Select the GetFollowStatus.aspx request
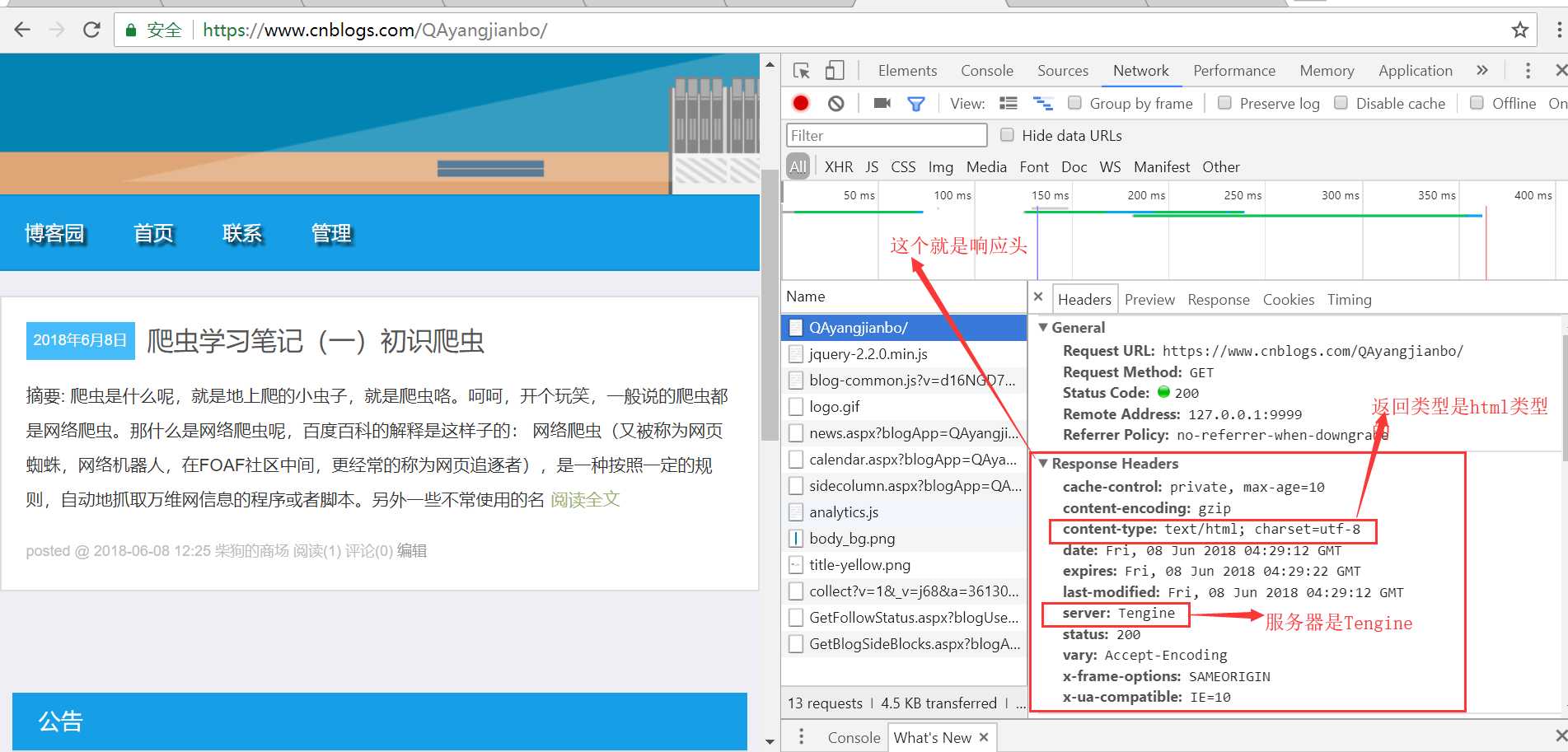Image resolution: width=1568 pixels, height=752 pixels. click(904, 618)
